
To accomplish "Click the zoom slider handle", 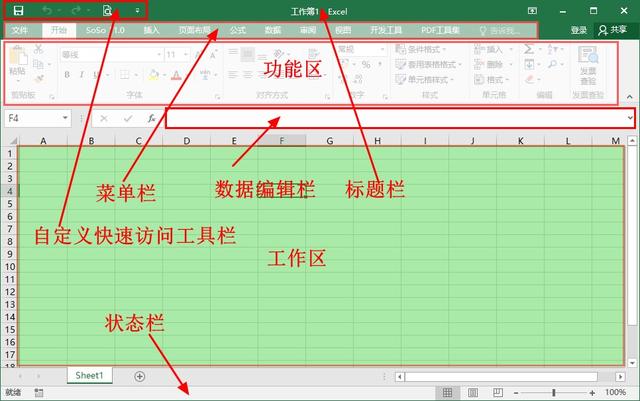I will click(554, 393).
